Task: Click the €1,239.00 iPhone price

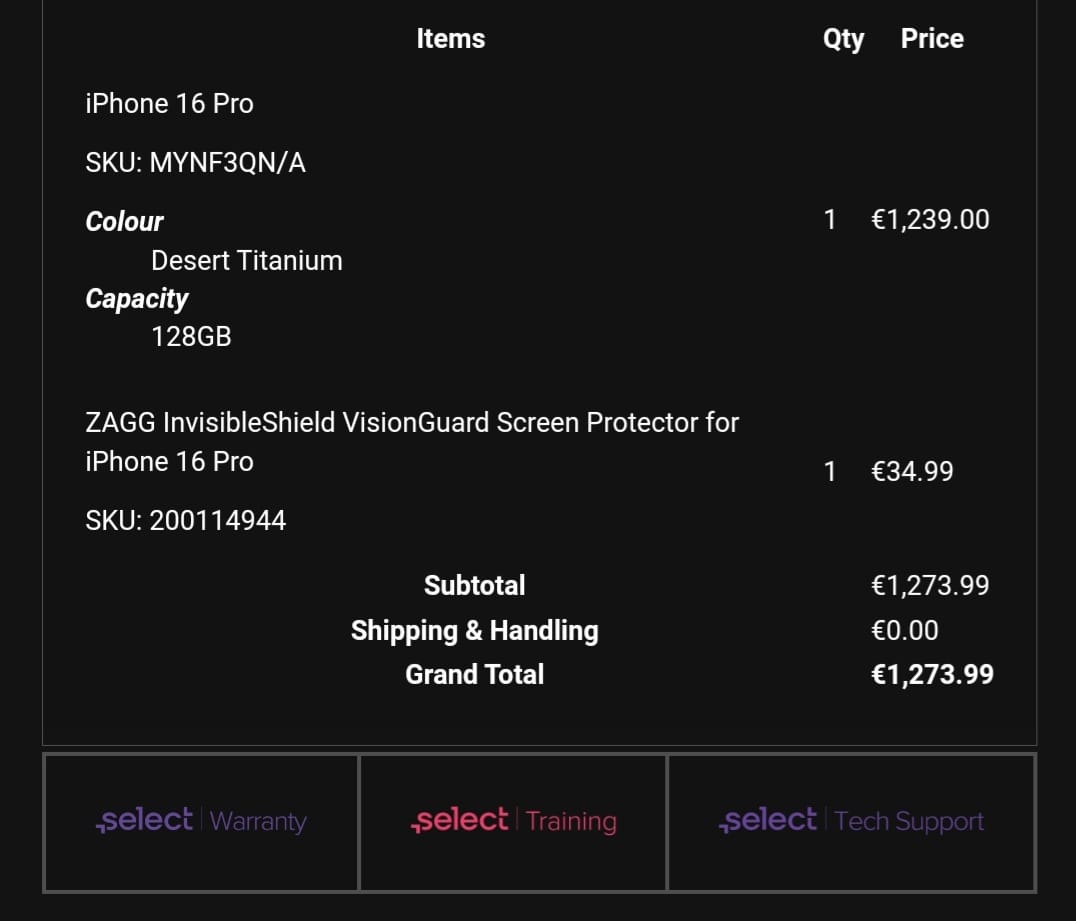Action: tap(930, 220)
